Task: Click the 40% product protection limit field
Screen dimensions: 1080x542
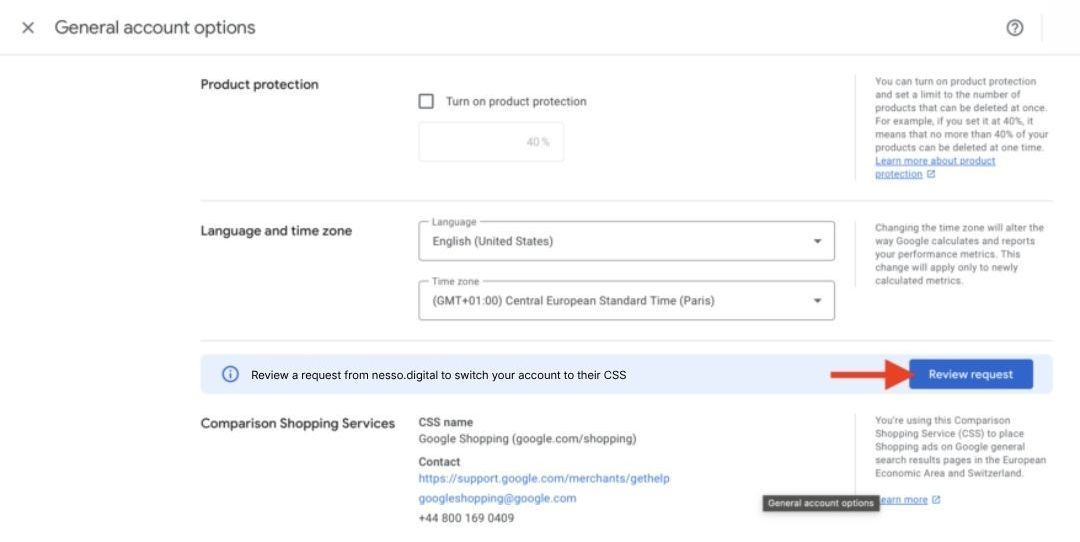Action: click(491, 142)
